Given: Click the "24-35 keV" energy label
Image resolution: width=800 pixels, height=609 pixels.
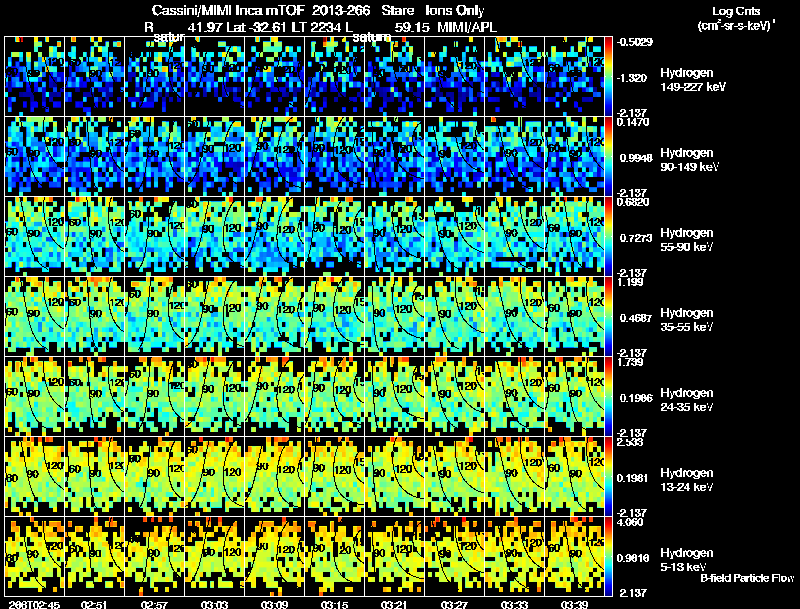Looking at the screenshot, I should 686,407.
